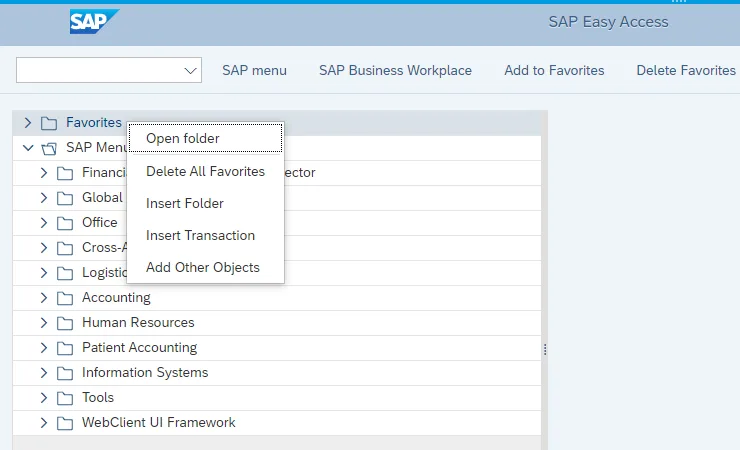The image size is (740, 450).
Task: Click the folder icon beside Global
Action: click(65, 198)
